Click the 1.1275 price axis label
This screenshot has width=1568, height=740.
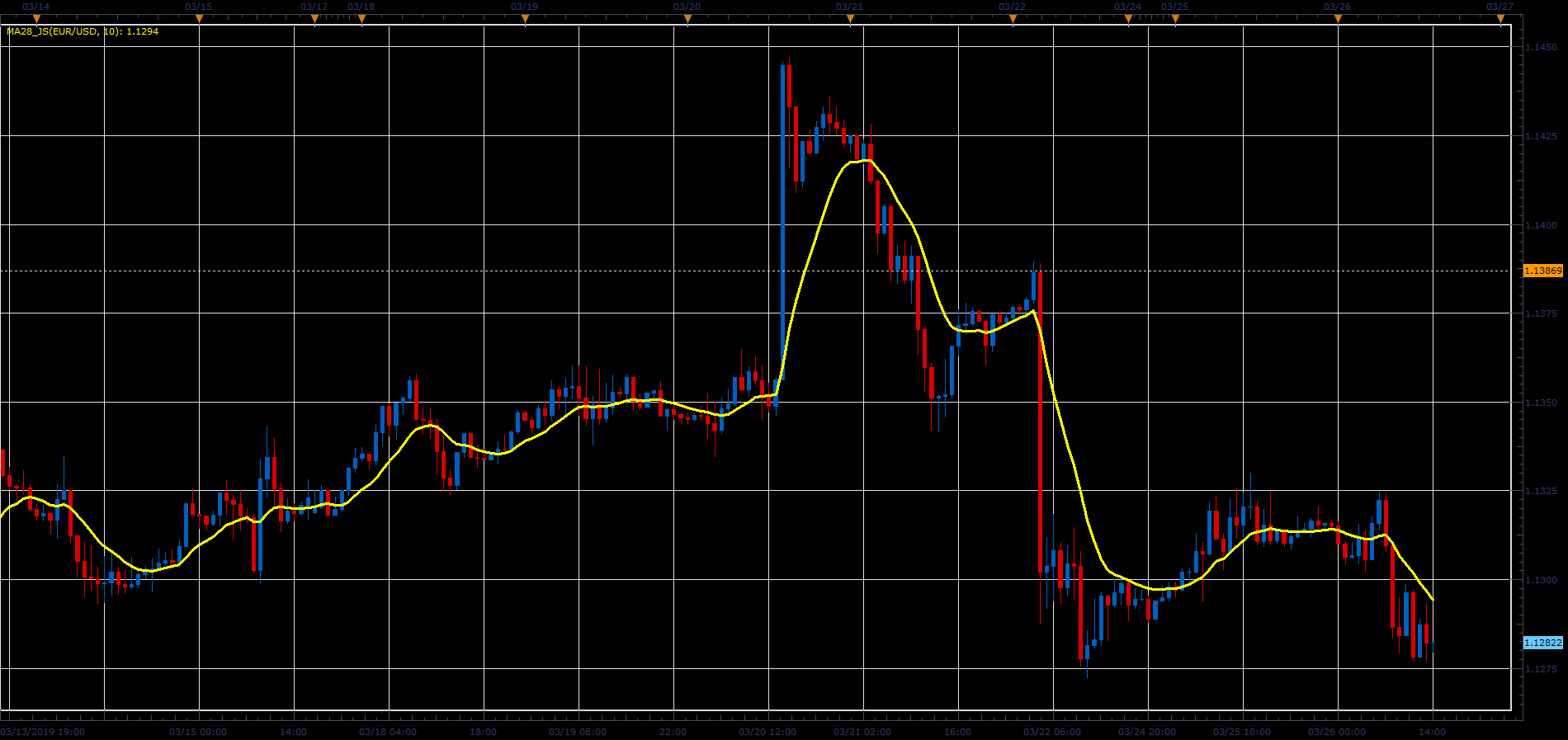[x=1541, y=669]
